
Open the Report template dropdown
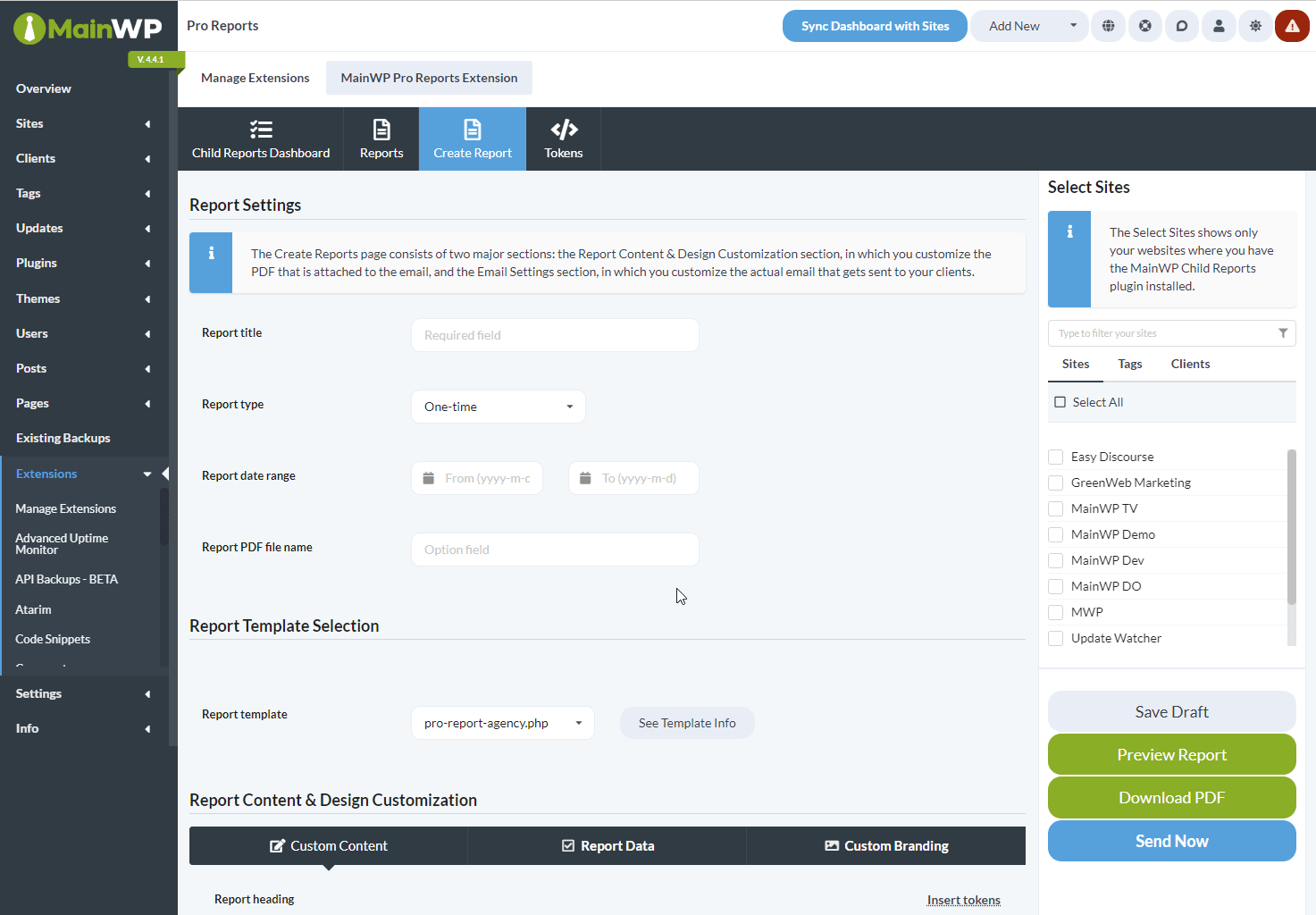tap(503, 723)
